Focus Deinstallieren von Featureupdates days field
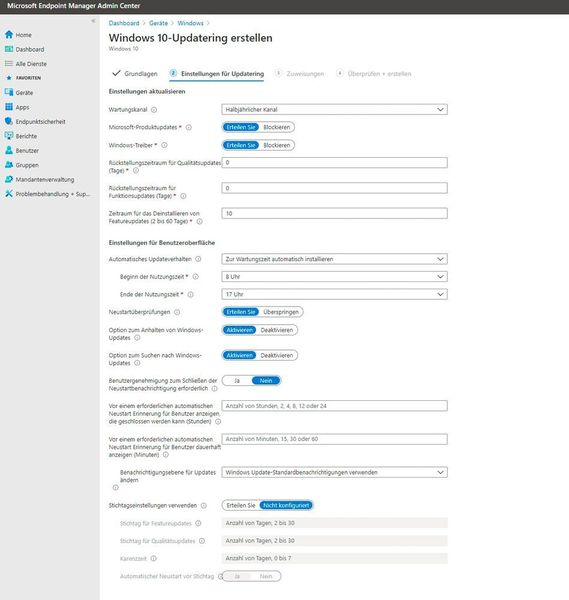Image resolution: width=569 pixels, height=600 pixels. tap(334, 213)
